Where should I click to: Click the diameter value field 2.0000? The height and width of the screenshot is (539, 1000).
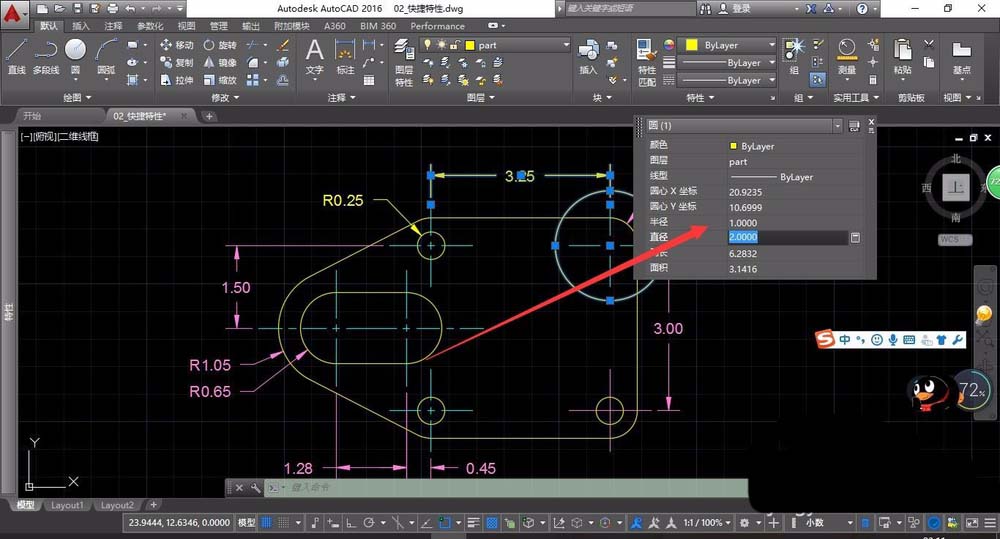point(788,237)
